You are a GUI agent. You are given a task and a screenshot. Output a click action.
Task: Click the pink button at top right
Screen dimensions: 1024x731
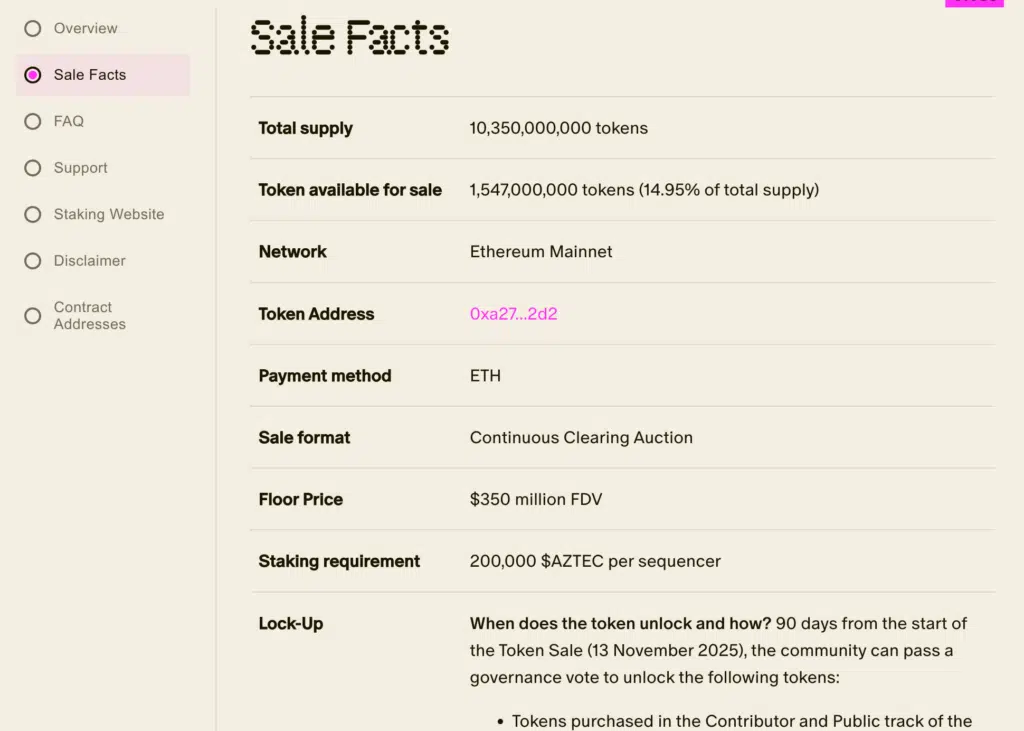(x=973, y=4)
